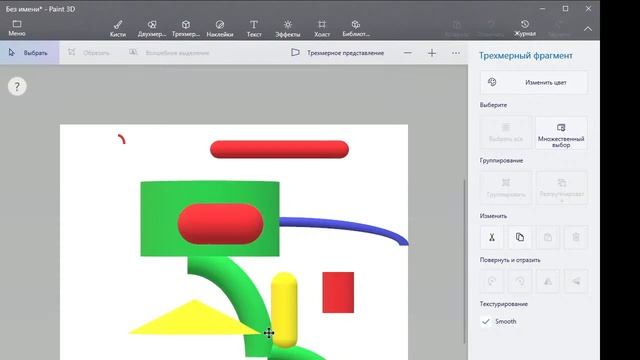
Task: Rotate right icon in Повернуть и отразить
Action: 520,281
